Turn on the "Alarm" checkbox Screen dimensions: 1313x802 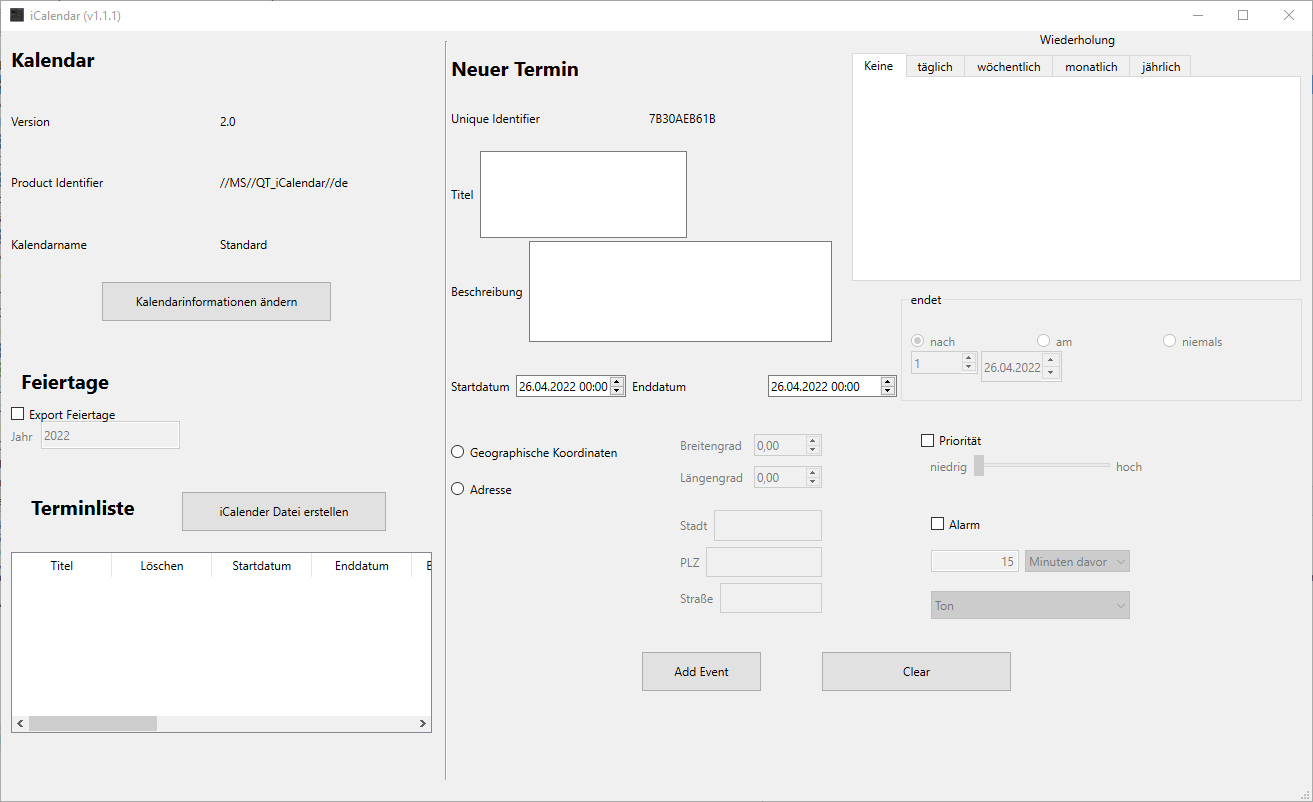click(937, 523)
